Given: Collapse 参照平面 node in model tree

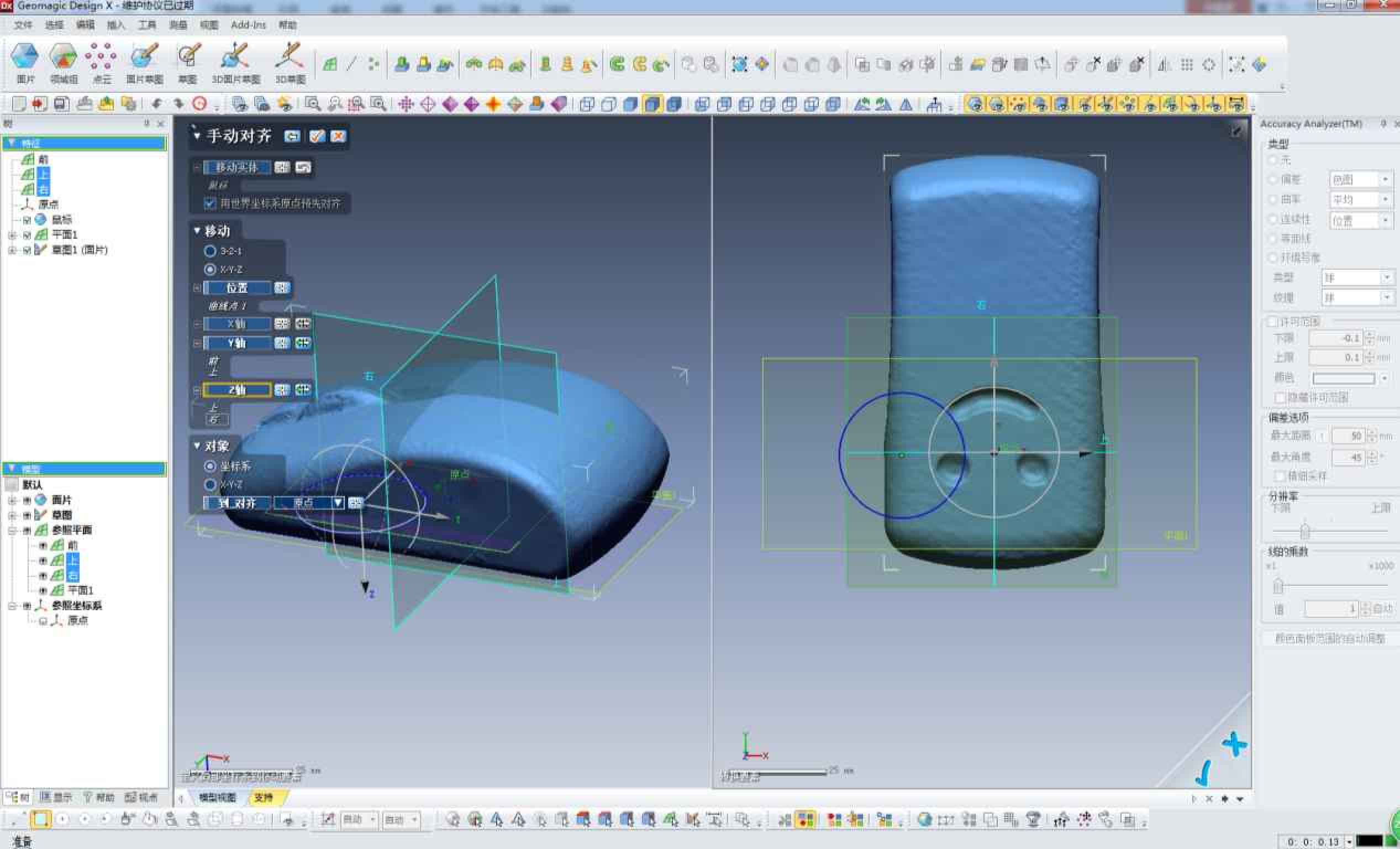Looking at the screenshot, I should point(12,530).
